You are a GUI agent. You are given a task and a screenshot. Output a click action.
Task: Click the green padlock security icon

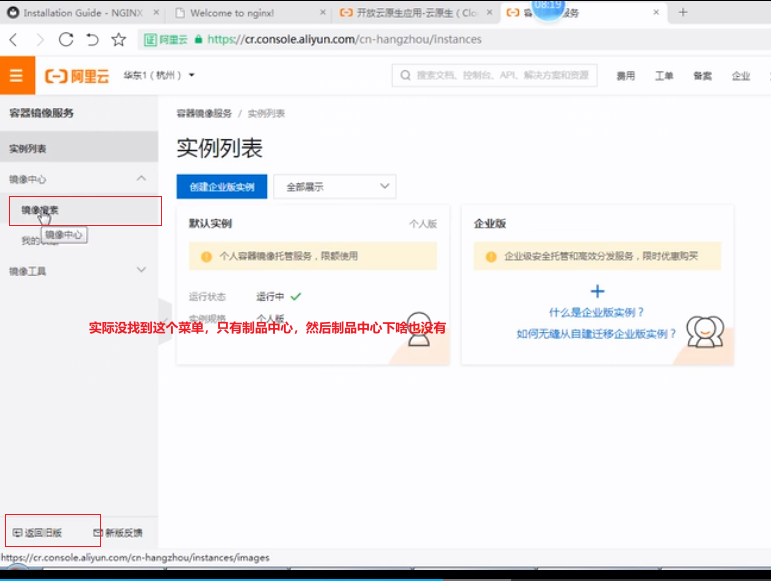(198, 39)
